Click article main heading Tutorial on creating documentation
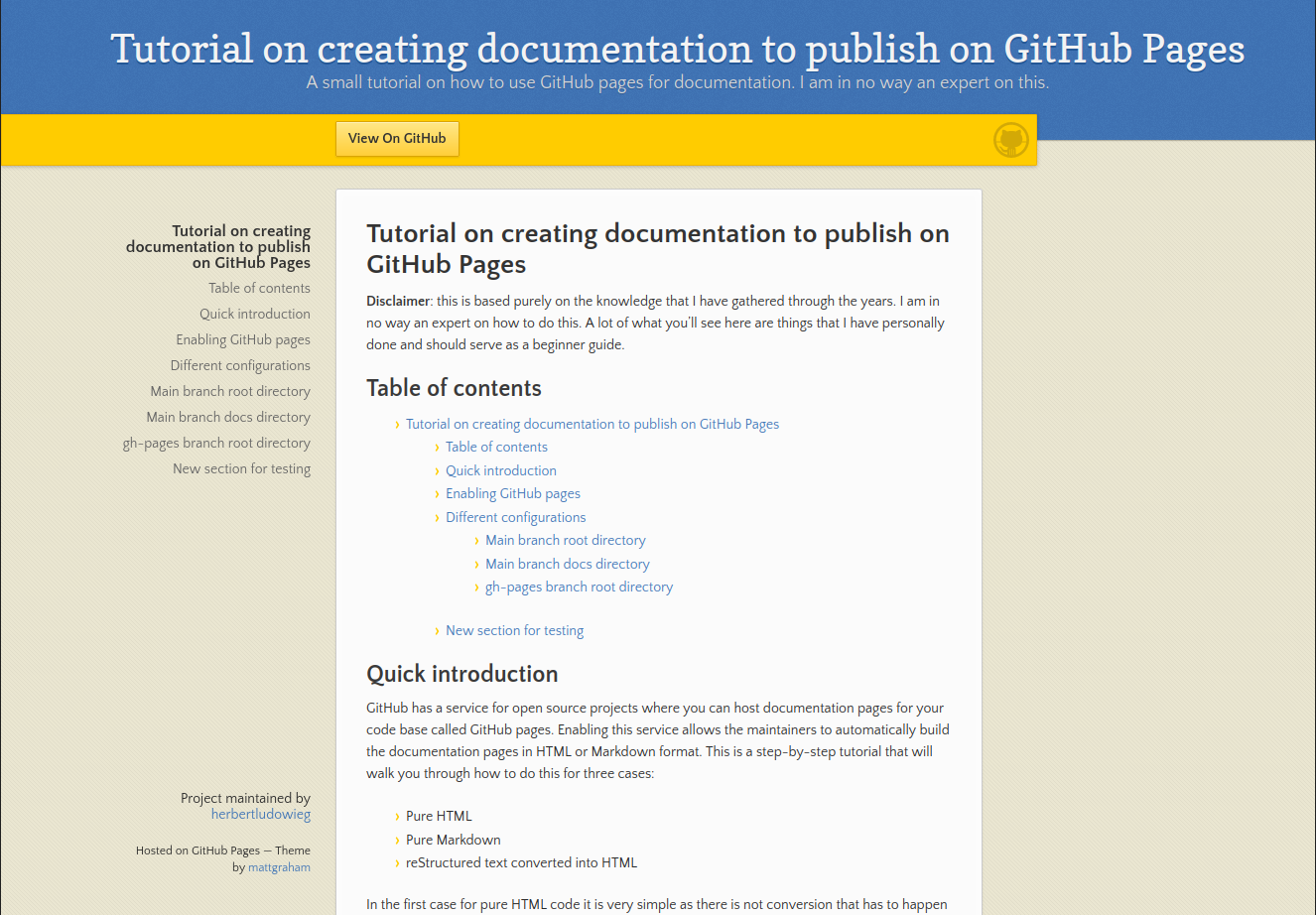 (x=658, y=248)
